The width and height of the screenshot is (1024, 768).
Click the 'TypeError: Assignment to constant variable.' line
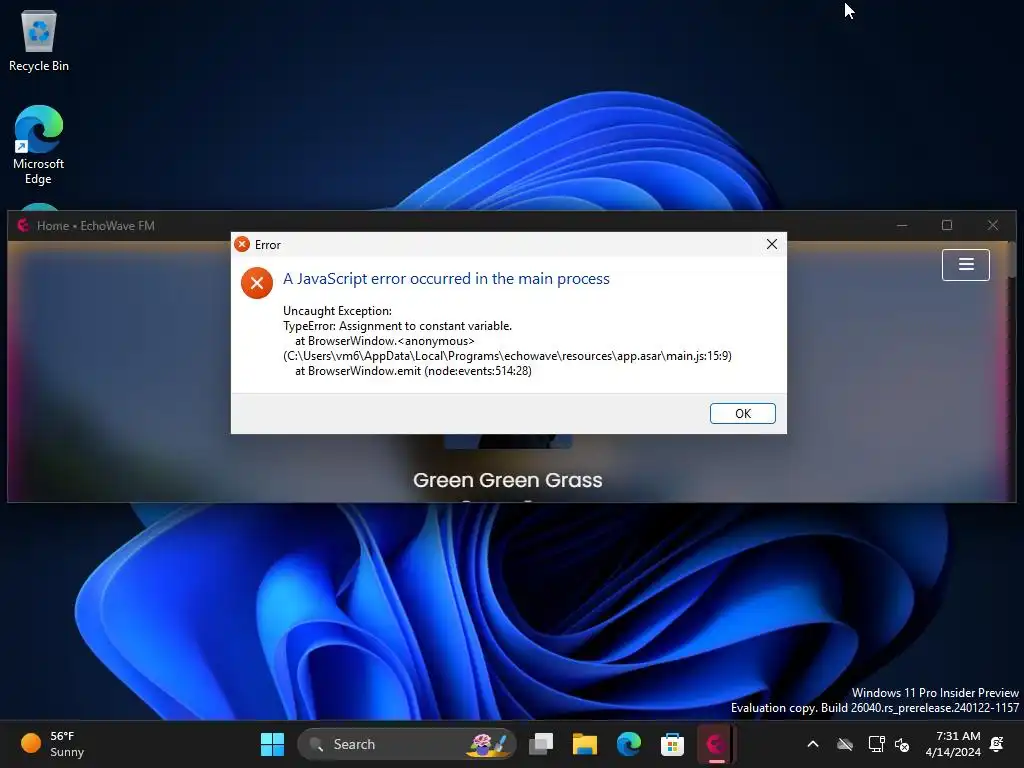[397, 326]
